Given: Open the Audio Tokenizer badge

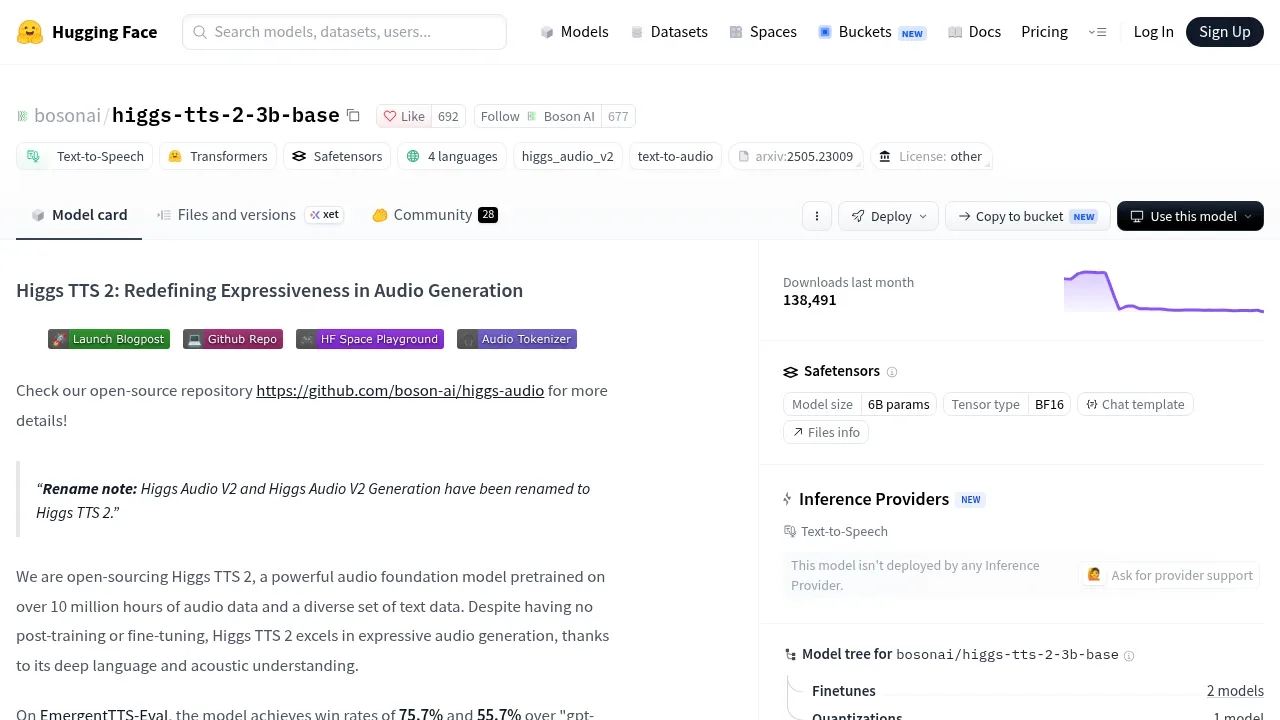Looking at the screenshot, I should [x=517, y=339].
